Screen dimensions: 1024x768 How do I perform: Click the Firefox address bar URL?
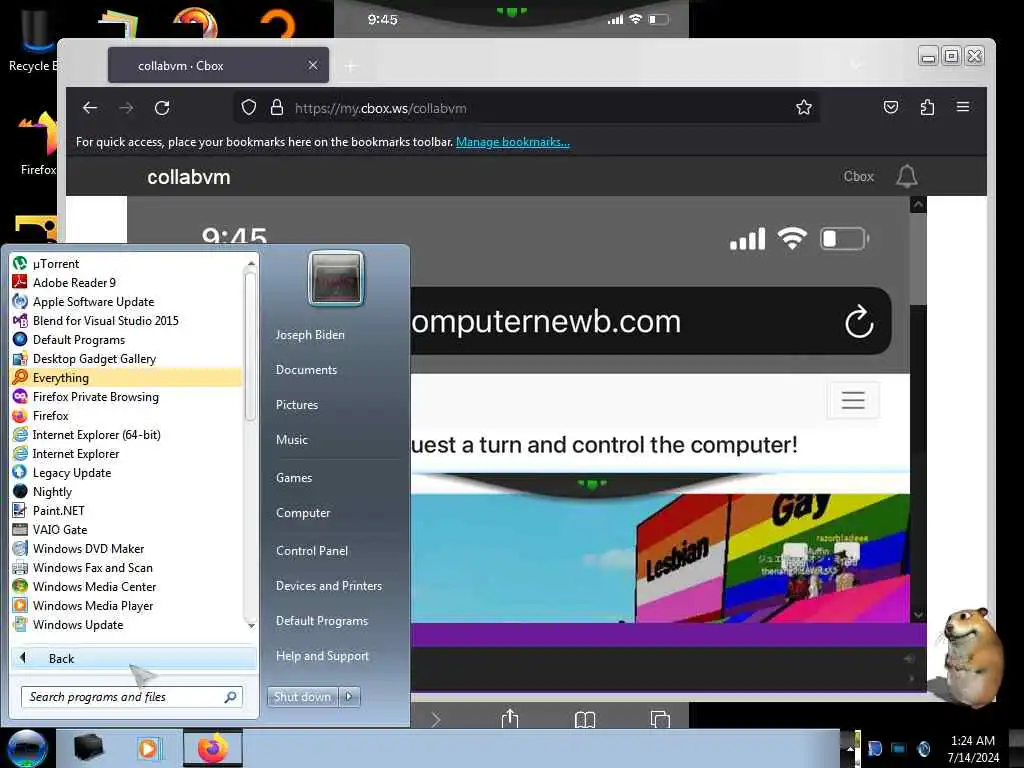click(380, 108)
